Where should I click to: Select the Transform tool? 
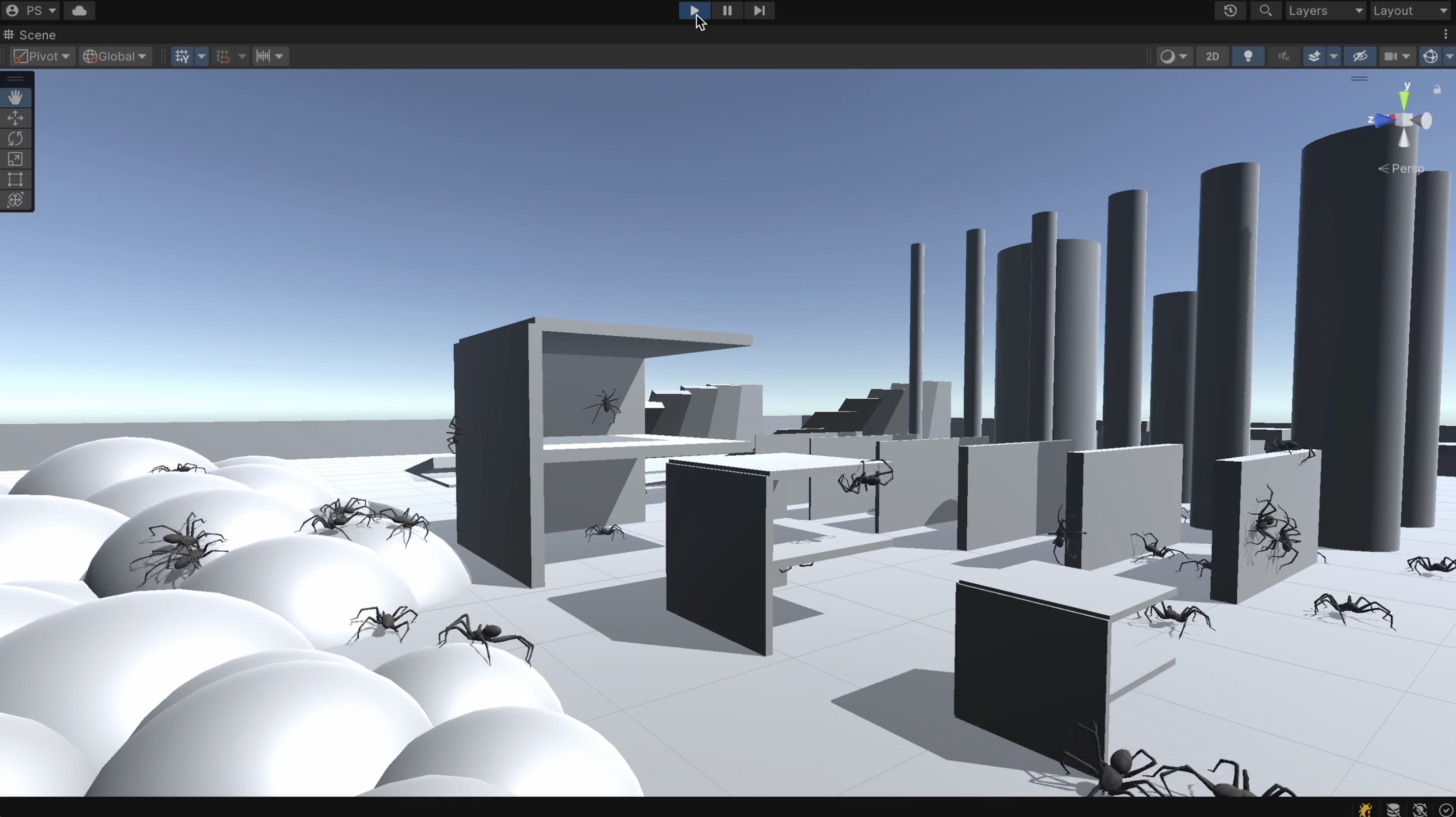(15, 200)
